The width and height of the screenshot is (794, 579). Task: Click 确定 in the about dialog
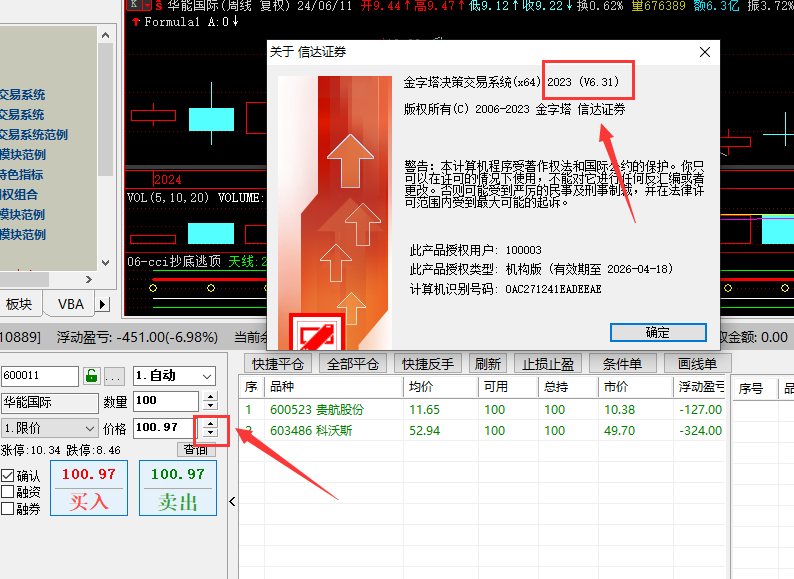[658, 332]
